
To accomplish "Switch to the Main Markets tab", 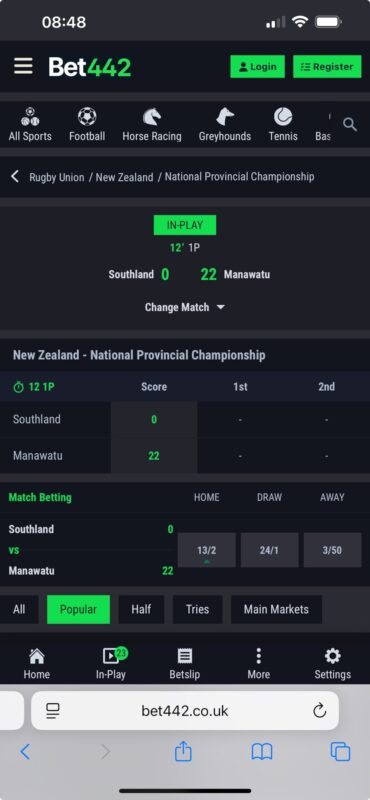I will (276, 609).
